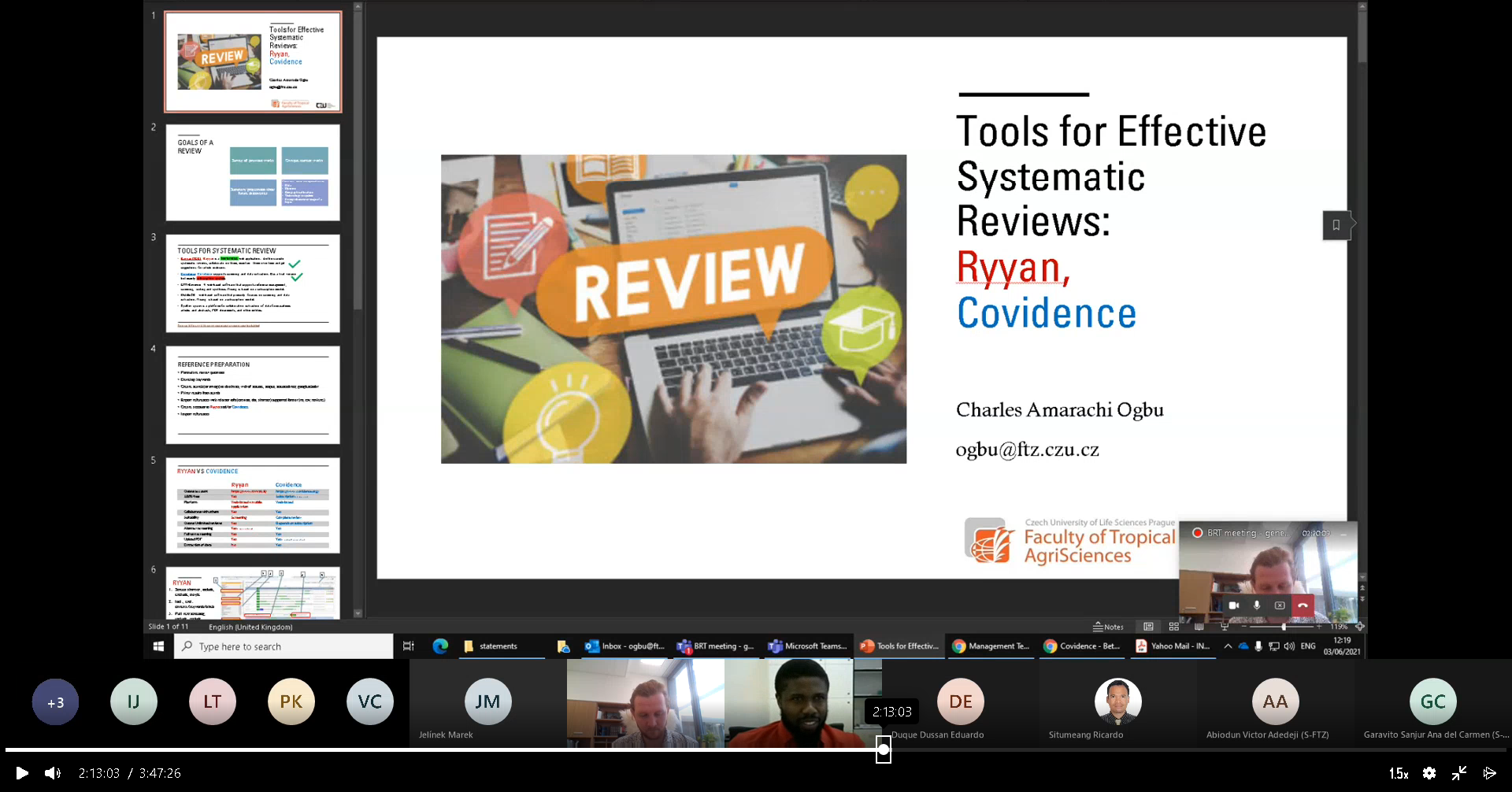The image size is (1512, 792).
Task: Click PowerPoint zoom in plus button
Action: pyautogui.click(x=1319, y=627)
